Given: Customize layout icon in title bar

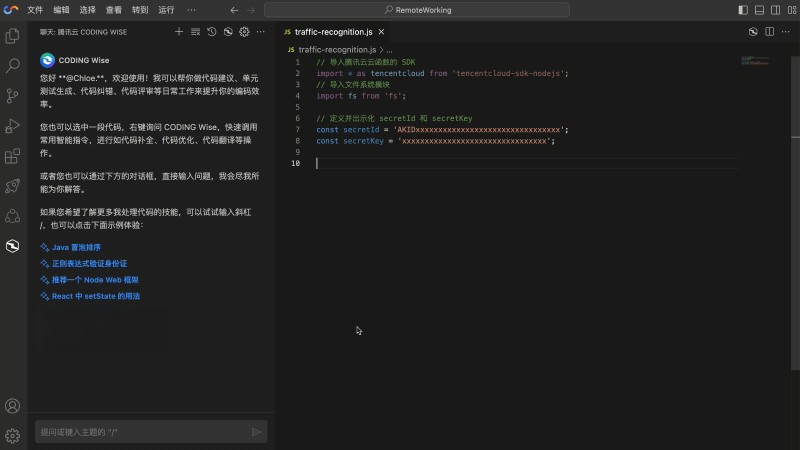Looking at the screenshot, I should click(x=792, y=10).
